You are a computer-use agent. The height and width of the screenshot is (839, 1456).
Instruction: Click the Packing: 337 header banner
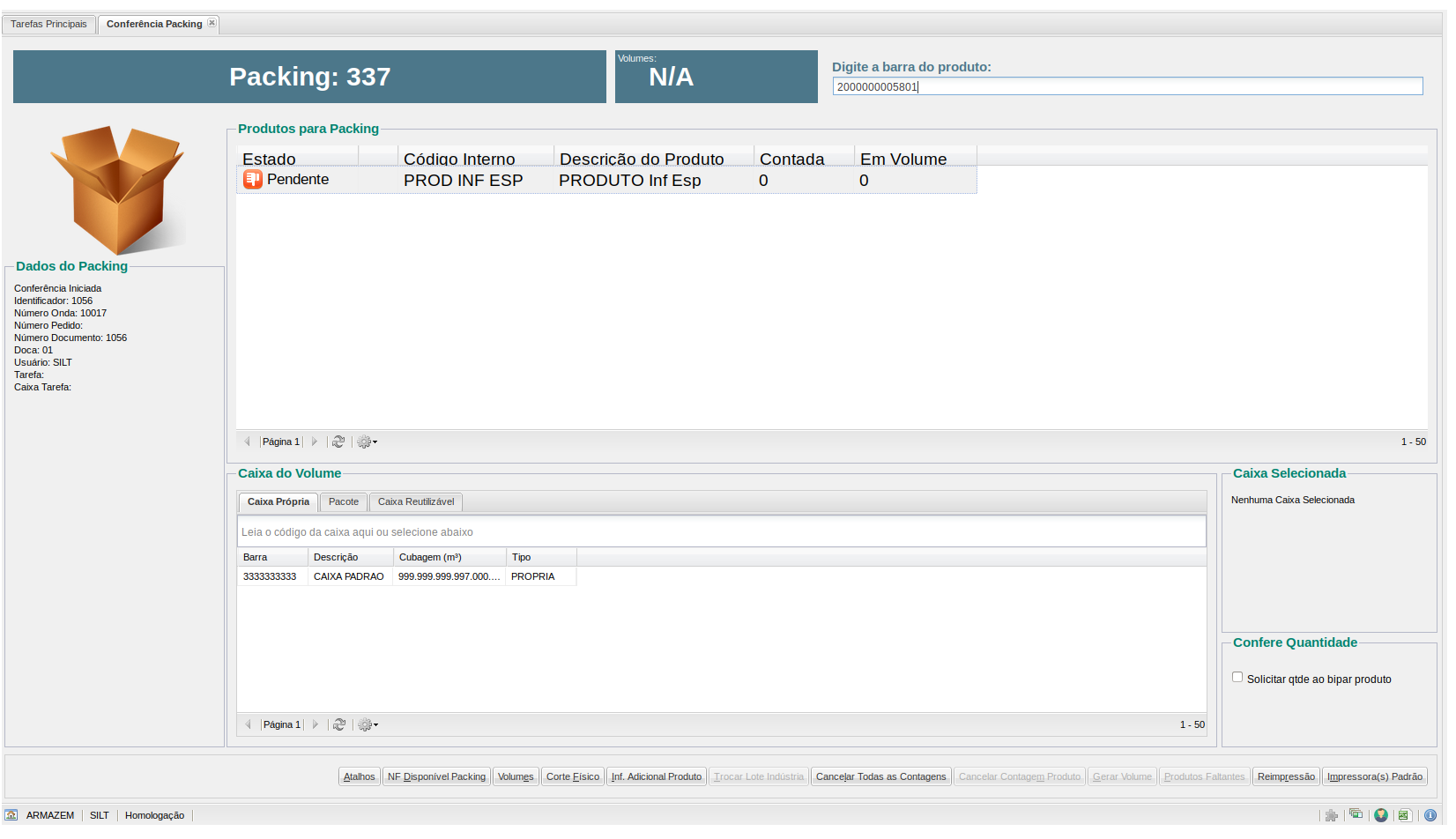point(309,77)
